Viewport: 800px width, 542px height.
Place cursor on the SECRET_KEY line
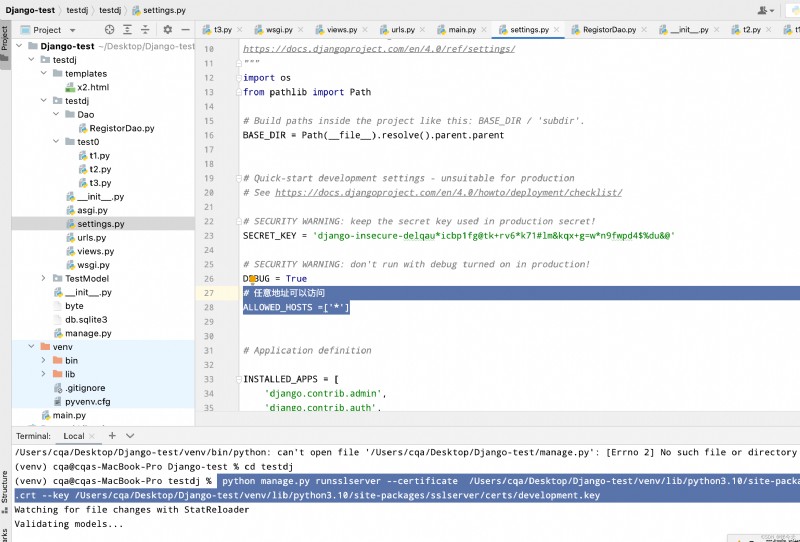point(459,236)
